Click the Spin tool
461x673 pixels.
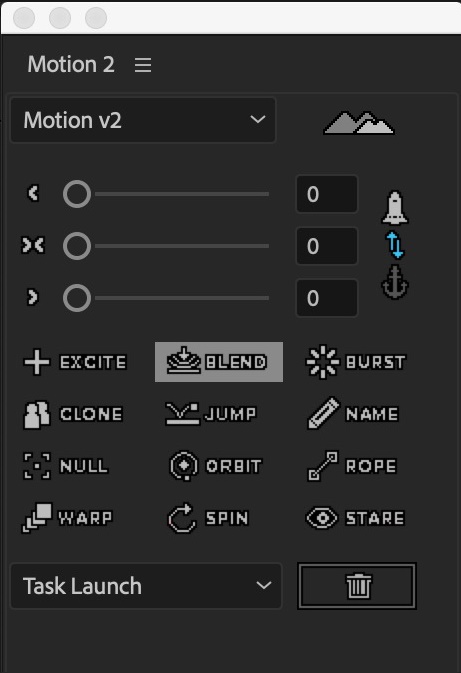(208, 518)
